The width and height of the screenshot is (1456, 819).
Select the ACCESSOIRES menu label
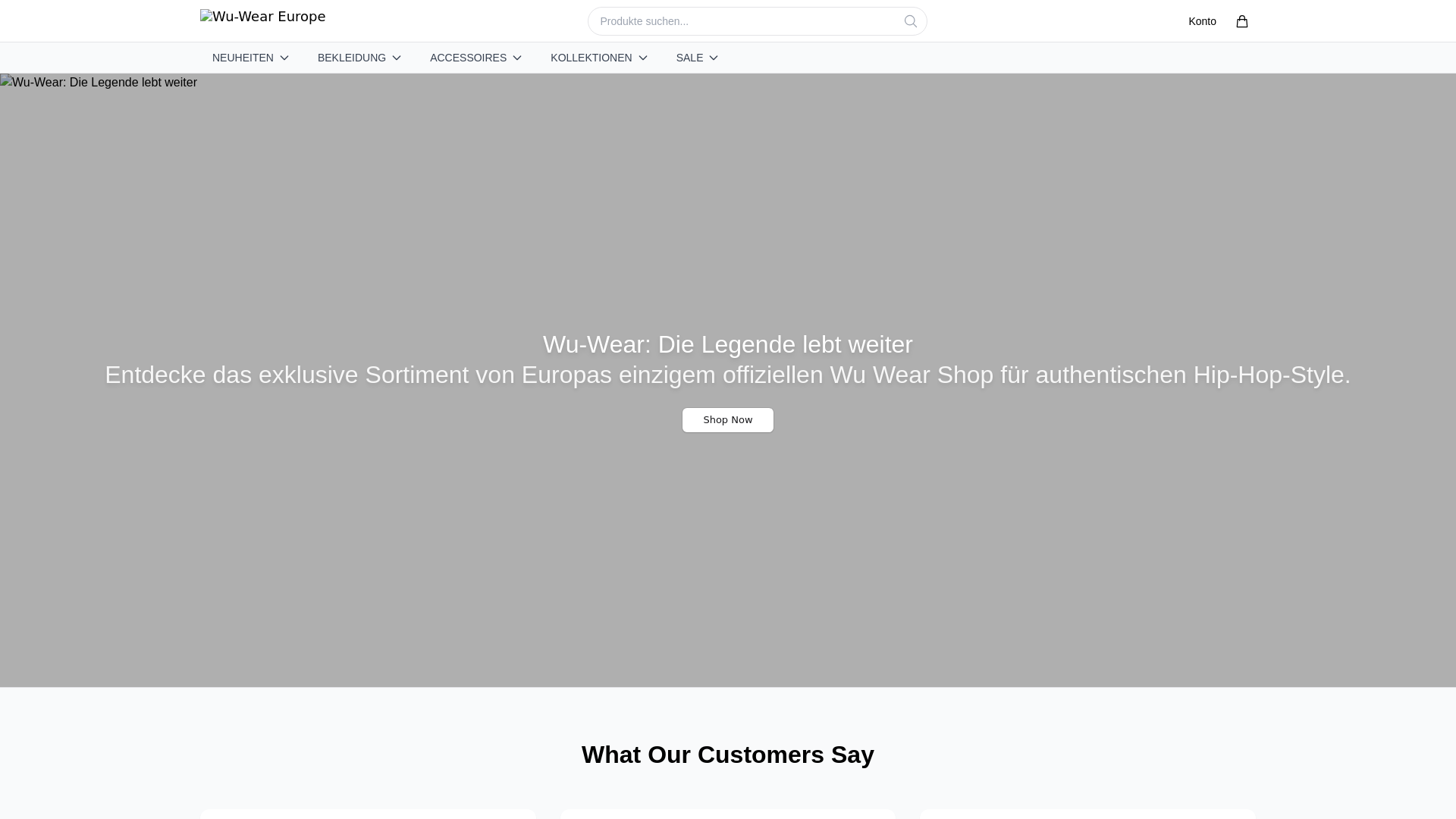click(x=468, y=58)
